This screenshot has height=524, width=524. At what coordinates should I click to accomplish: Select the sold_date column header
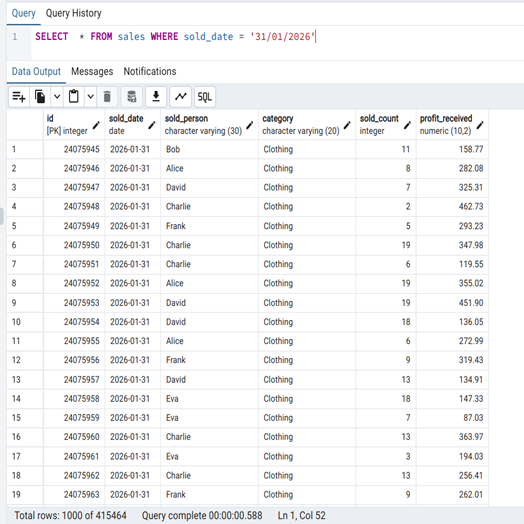(x=133, y=125)
